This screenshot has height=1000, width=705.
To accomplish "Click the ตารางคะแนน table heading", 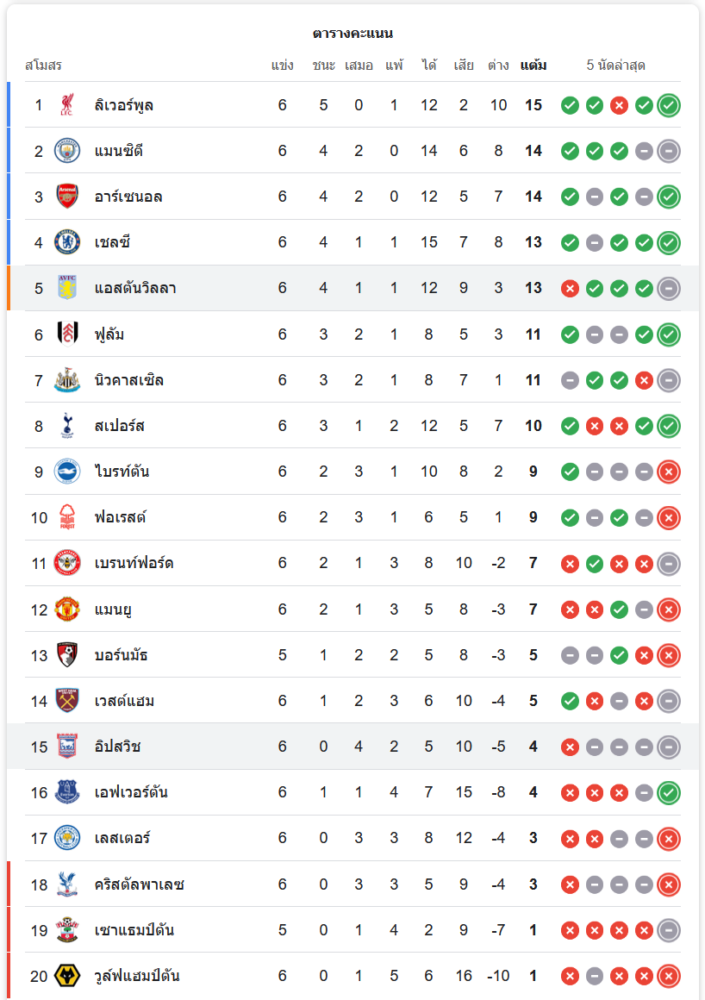I will 352,33.
